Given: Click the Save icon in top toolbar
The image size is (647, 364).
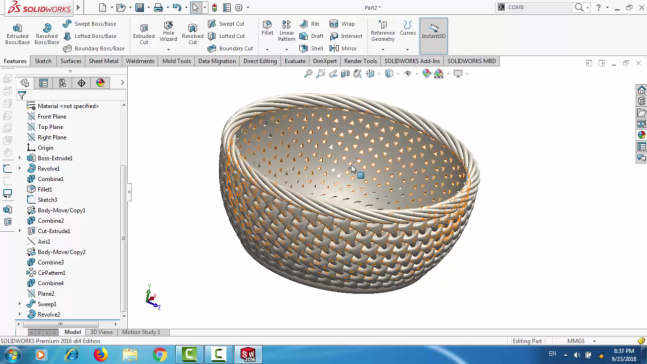Looking at the screenshot, I should click(139, 7).
